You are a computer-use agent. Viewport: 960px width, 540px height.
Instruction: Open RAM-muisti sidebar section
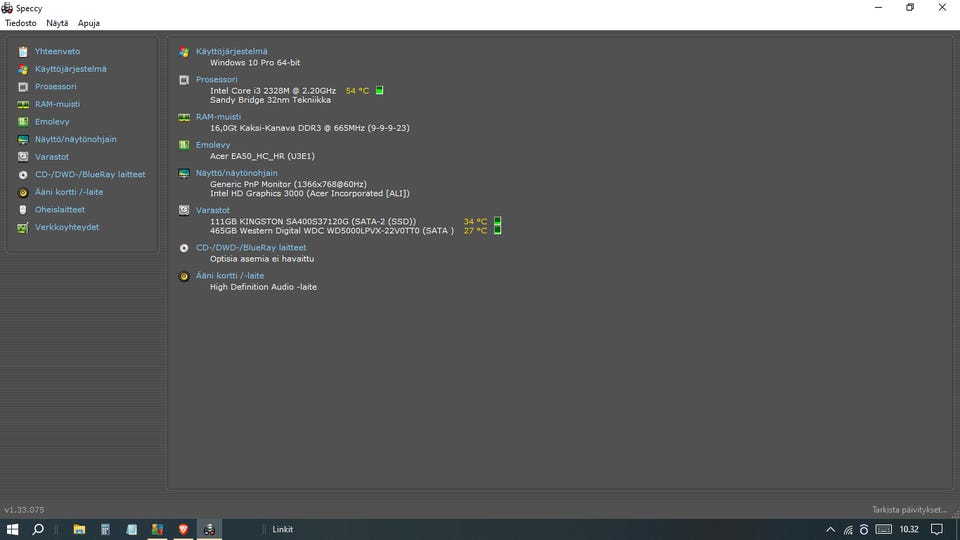(57, 104)
